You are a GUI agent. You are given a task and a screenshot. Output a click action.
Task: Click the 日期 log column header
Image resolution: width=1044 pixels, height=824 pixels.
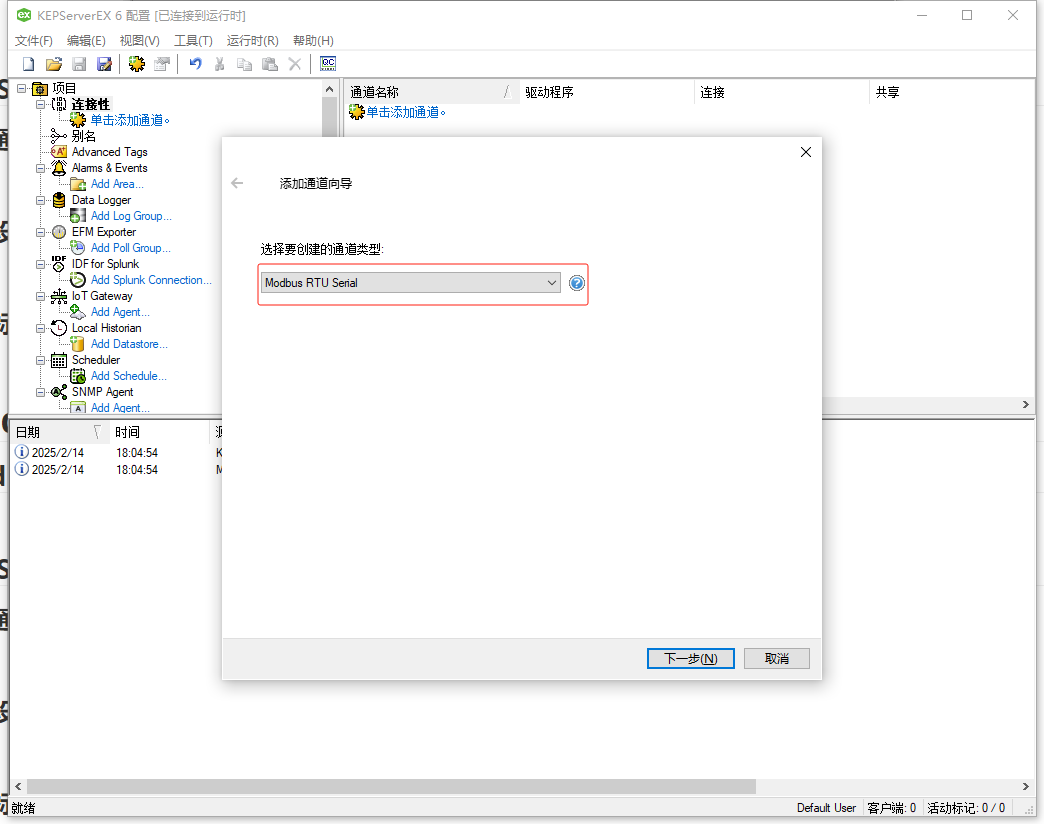(x=60, y=432)
